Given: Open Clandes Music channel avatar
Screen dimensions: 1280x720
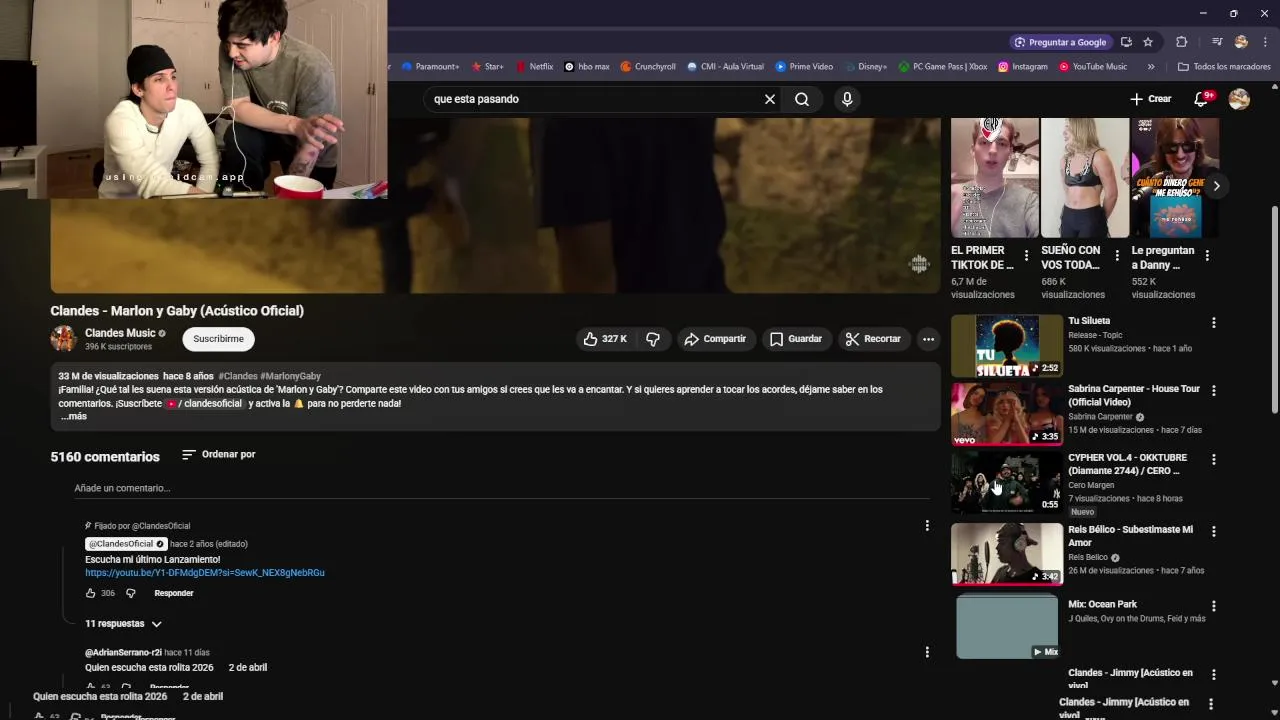Looking at the screenshot, I should (64, 339).
